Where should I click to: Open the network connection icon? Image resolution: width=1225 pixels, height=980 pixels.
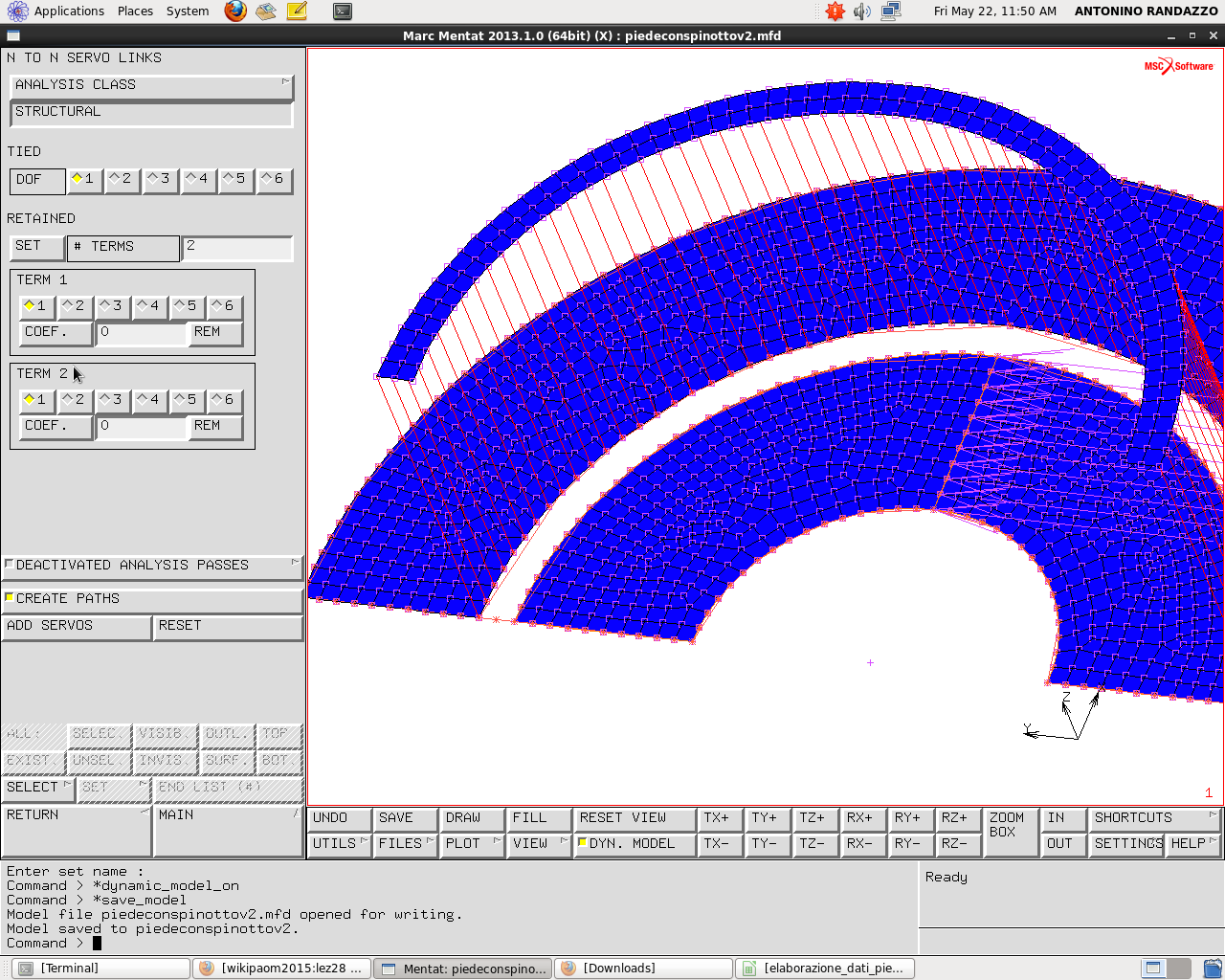(891, 11)
